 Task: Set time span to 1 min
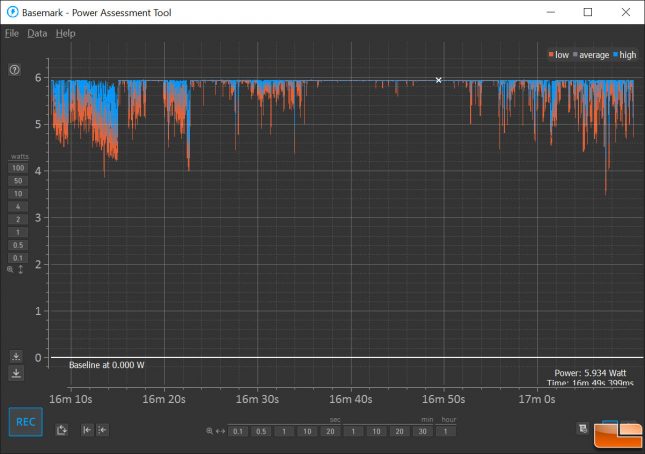(353, 431)
